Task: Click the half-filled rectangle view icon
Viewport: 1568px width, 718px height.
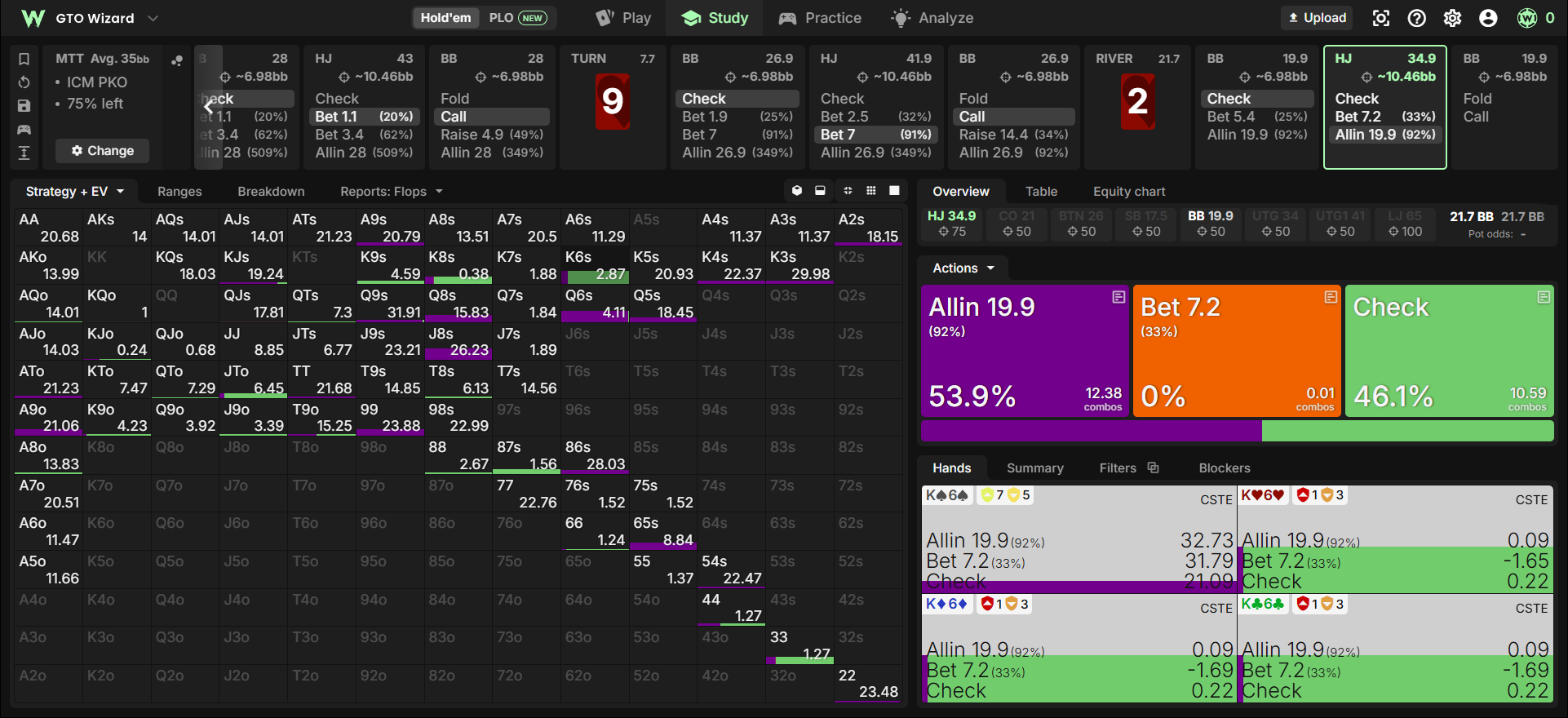Action: 820,191
